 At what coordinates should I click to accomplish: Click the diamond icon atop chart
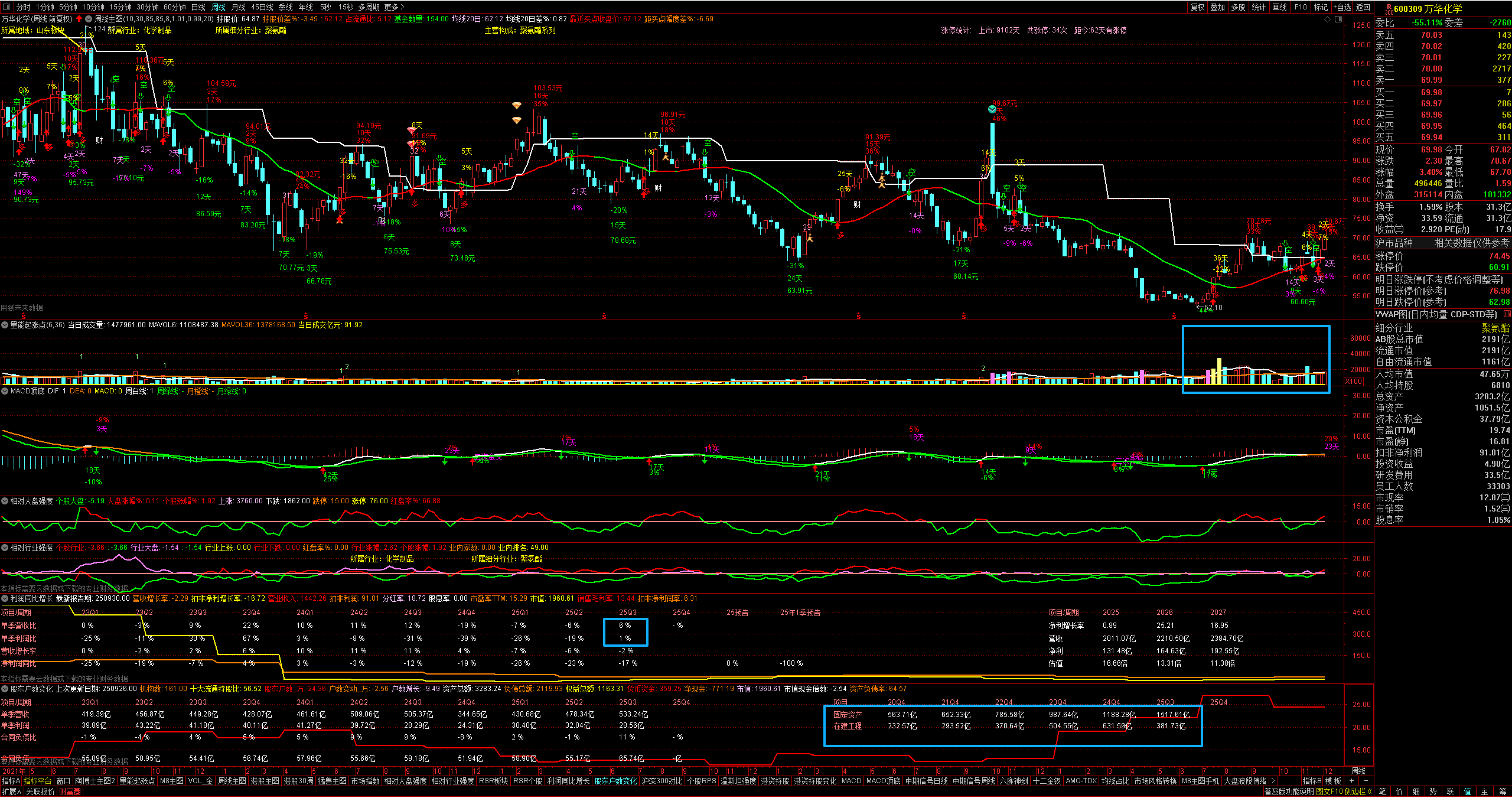[x=1328, y=19]
